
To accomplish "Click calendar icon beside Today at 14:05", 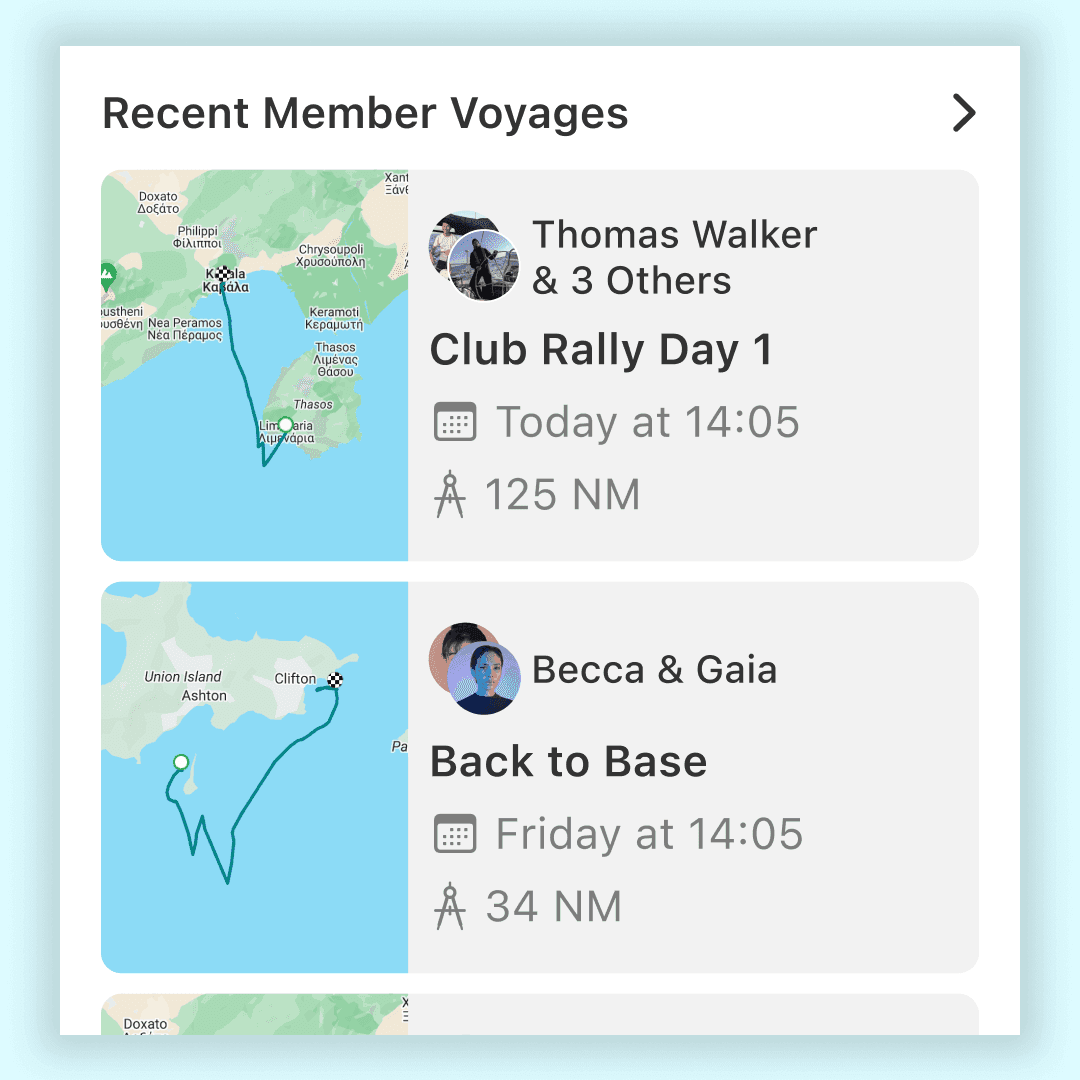I will coord(455,422).
